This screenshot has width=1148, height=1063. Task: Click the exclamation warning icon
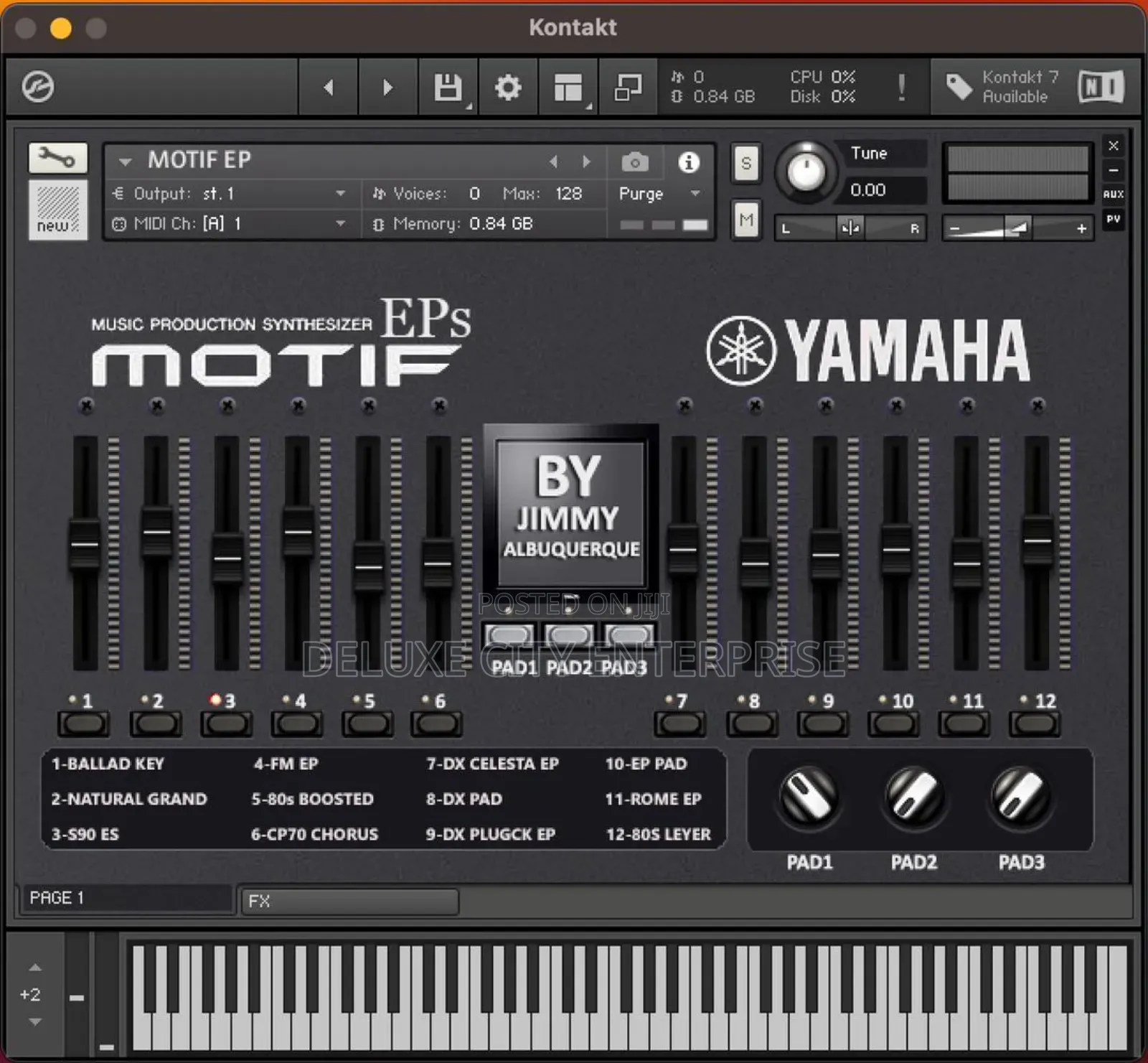(901, 88)
